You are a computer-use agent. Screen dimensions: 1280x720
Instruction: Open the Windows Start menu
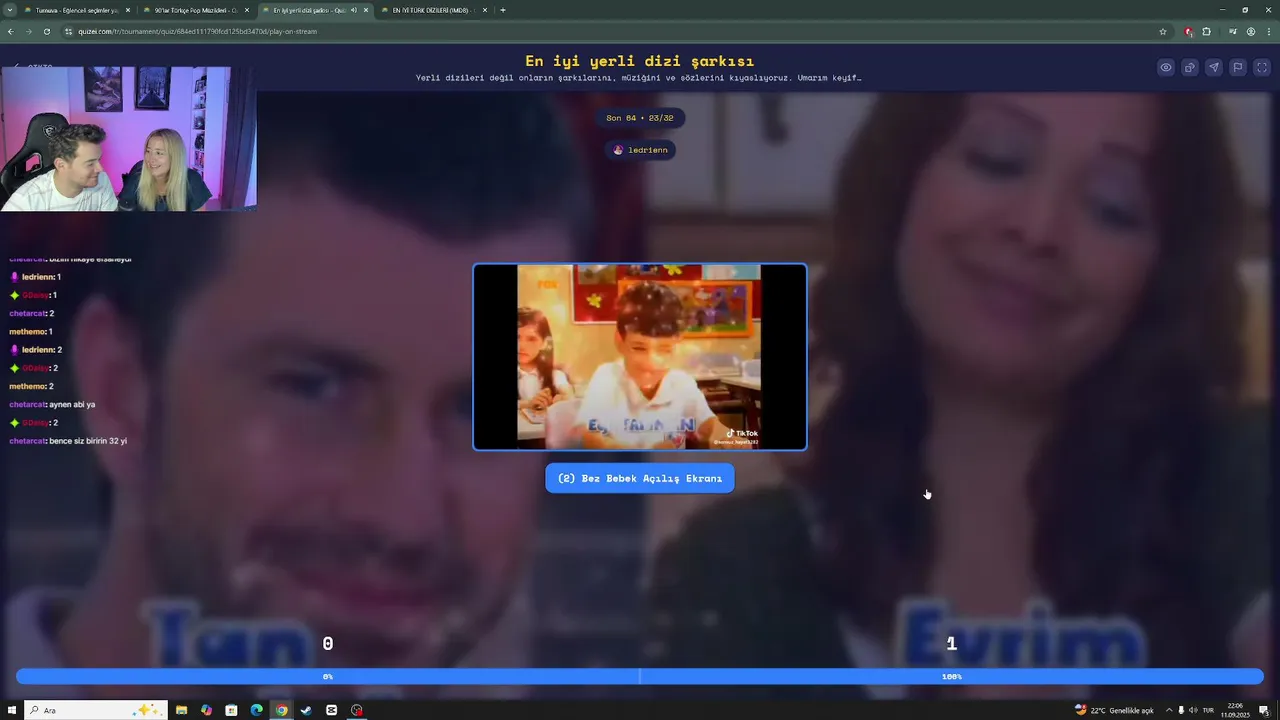[11, 710]
